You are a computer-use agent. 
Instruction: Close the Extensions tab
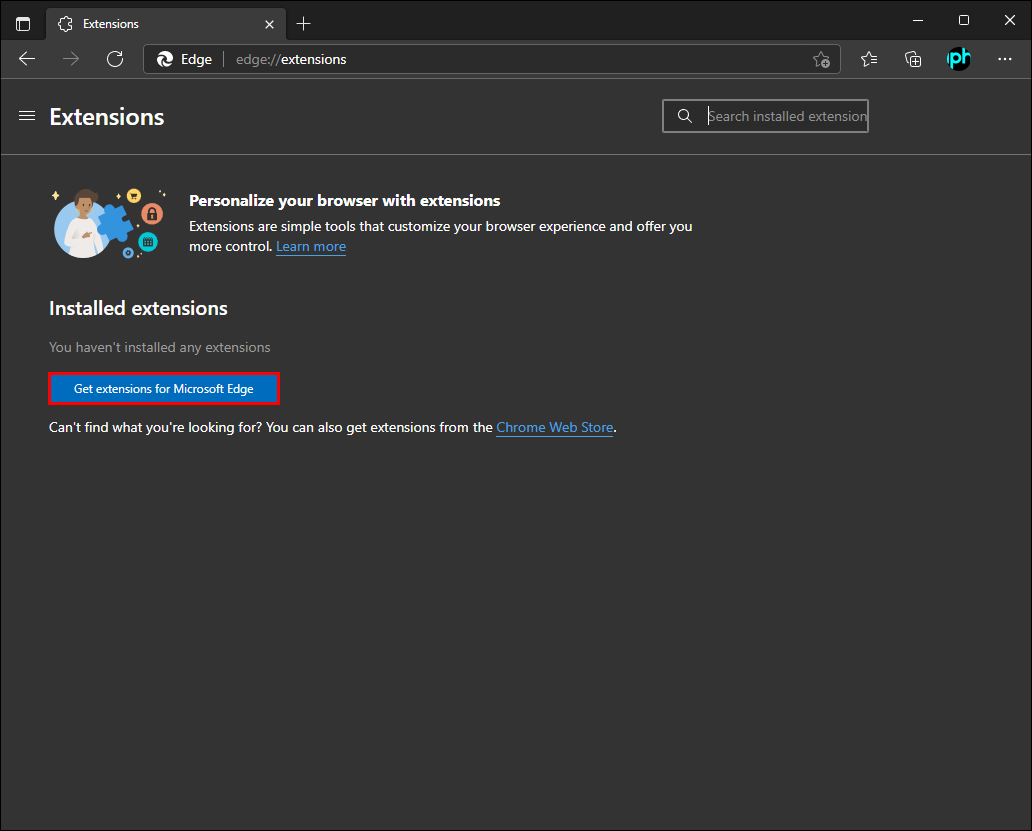[269, 23]
